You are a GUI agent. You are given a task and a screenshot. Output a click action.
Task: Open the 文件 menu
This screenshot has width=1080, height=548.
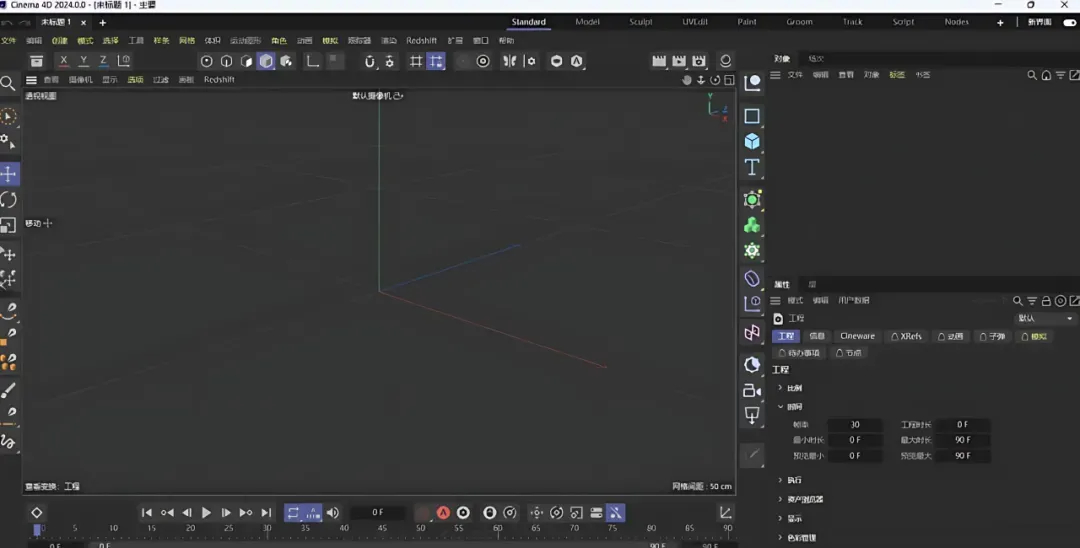click(8, 41)
